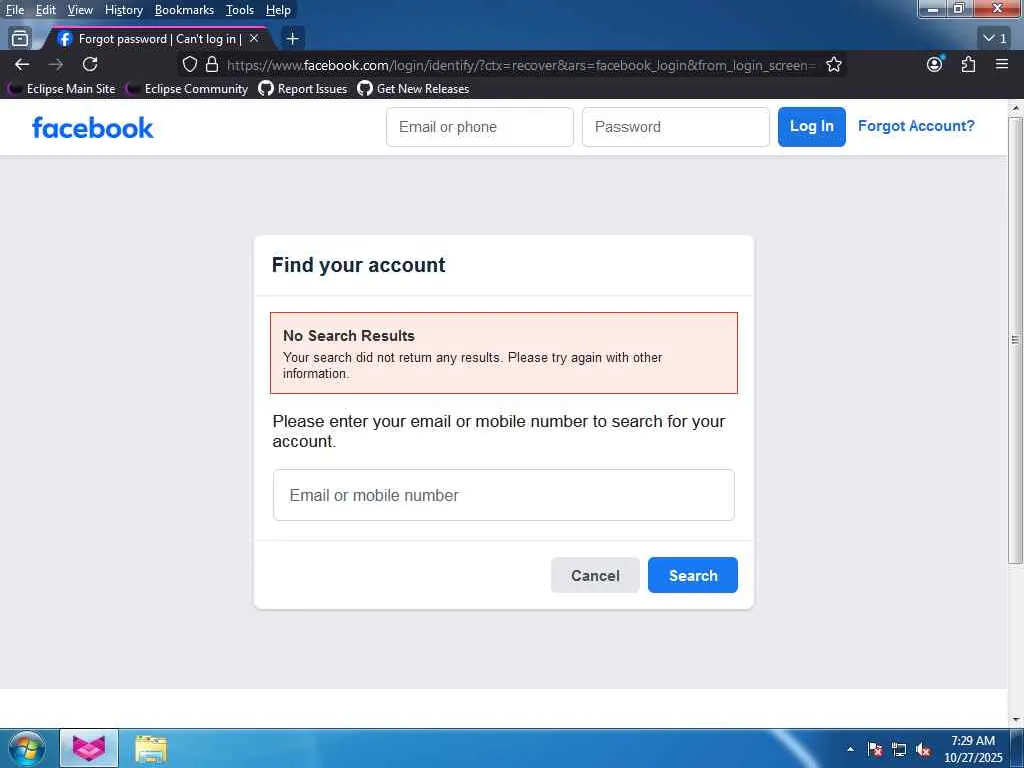Open the Report Issues bookmark
Image resolution: width=1024 pixels, height=768 pixels.
pos(302,89)
